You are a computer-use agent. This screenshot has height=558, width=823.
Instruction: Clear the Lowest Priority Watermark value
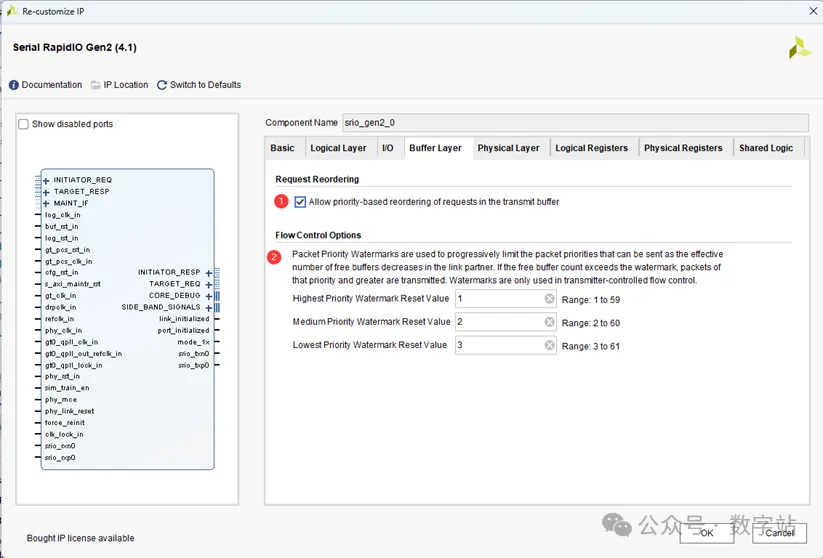[549, 345]
